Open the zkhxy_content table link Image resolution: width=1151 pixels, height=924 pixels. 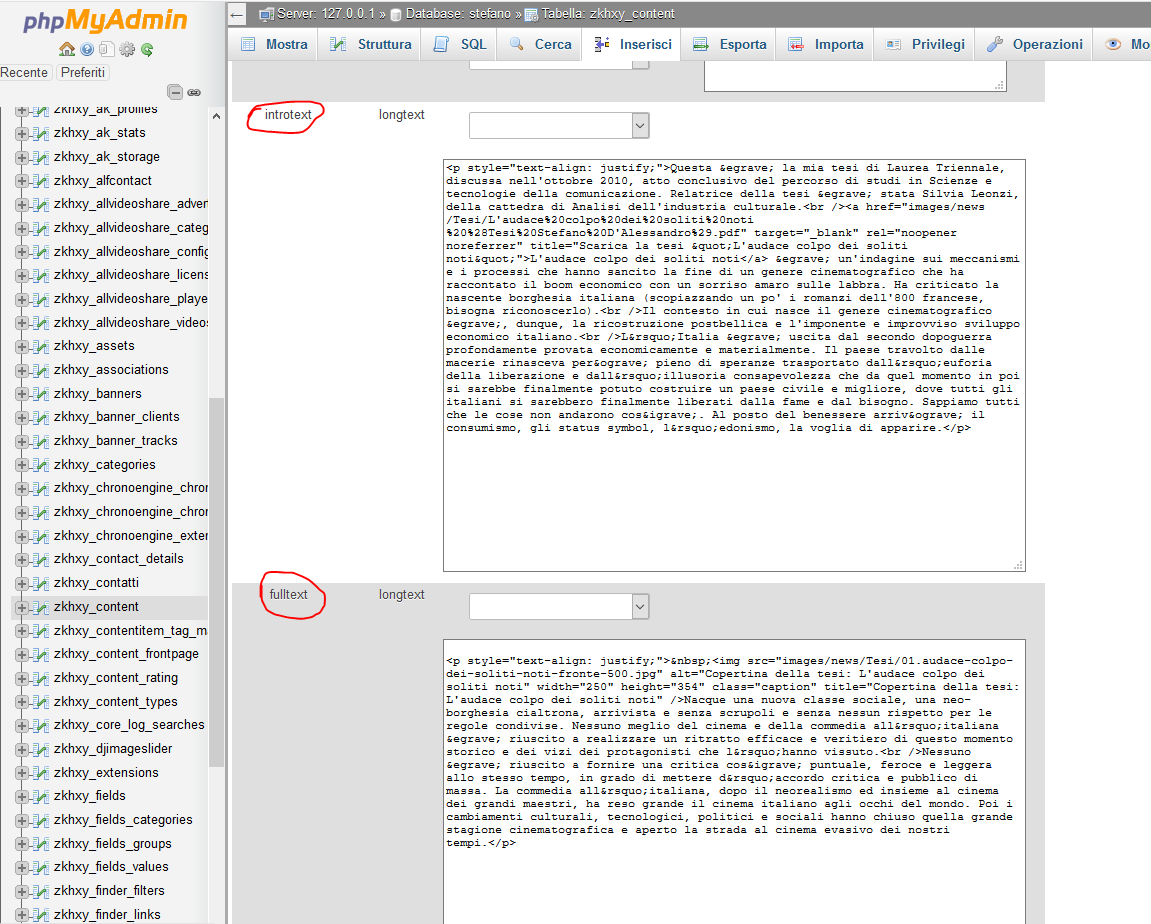click(x=96, y=607)
